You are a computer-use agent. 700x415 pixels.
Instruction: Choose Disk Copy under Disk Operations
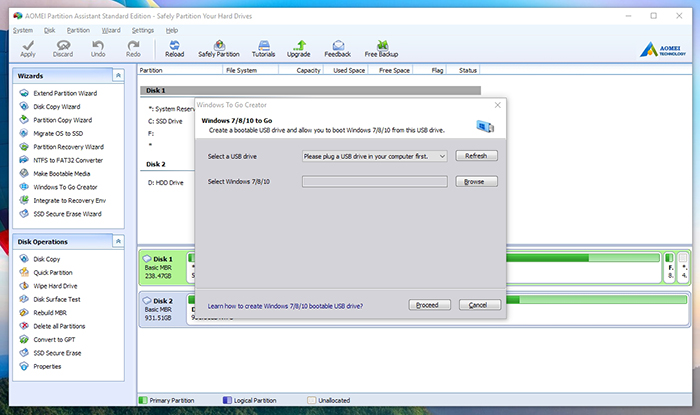point(46,259)
